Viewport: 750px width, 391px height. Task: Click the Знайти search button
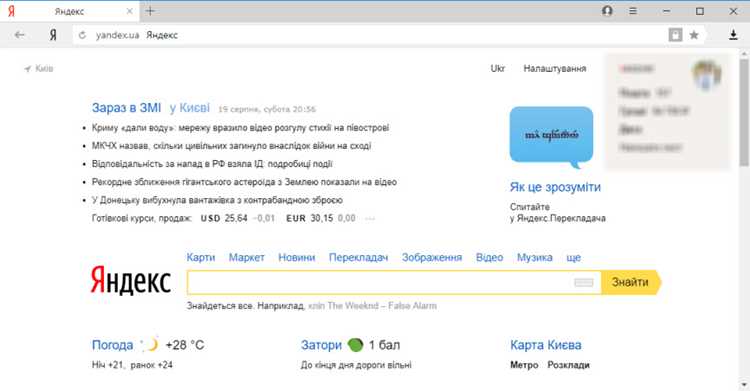tap(630, 282)
